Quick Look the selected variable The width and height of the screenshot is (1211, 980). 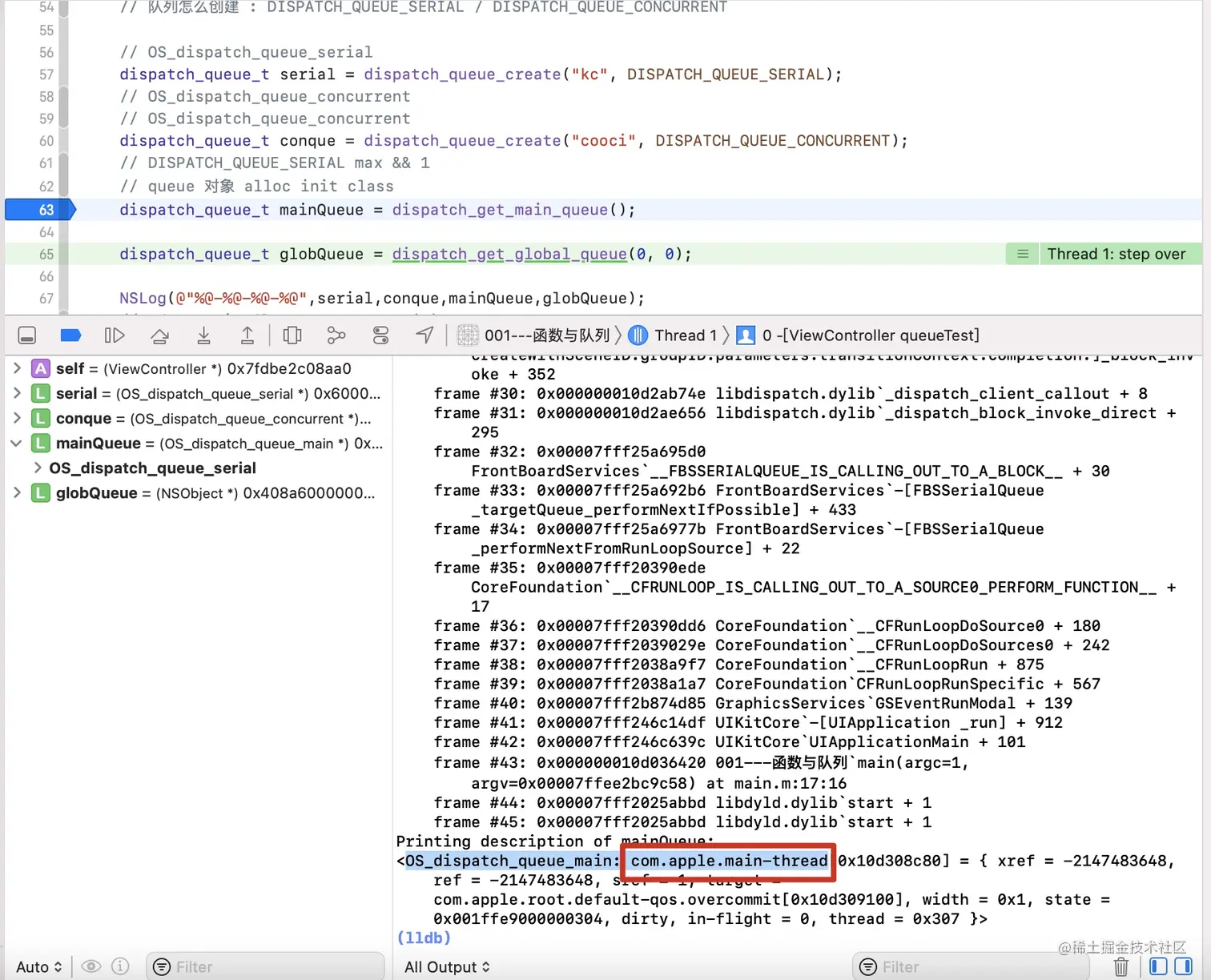click(x=91, y=966)
